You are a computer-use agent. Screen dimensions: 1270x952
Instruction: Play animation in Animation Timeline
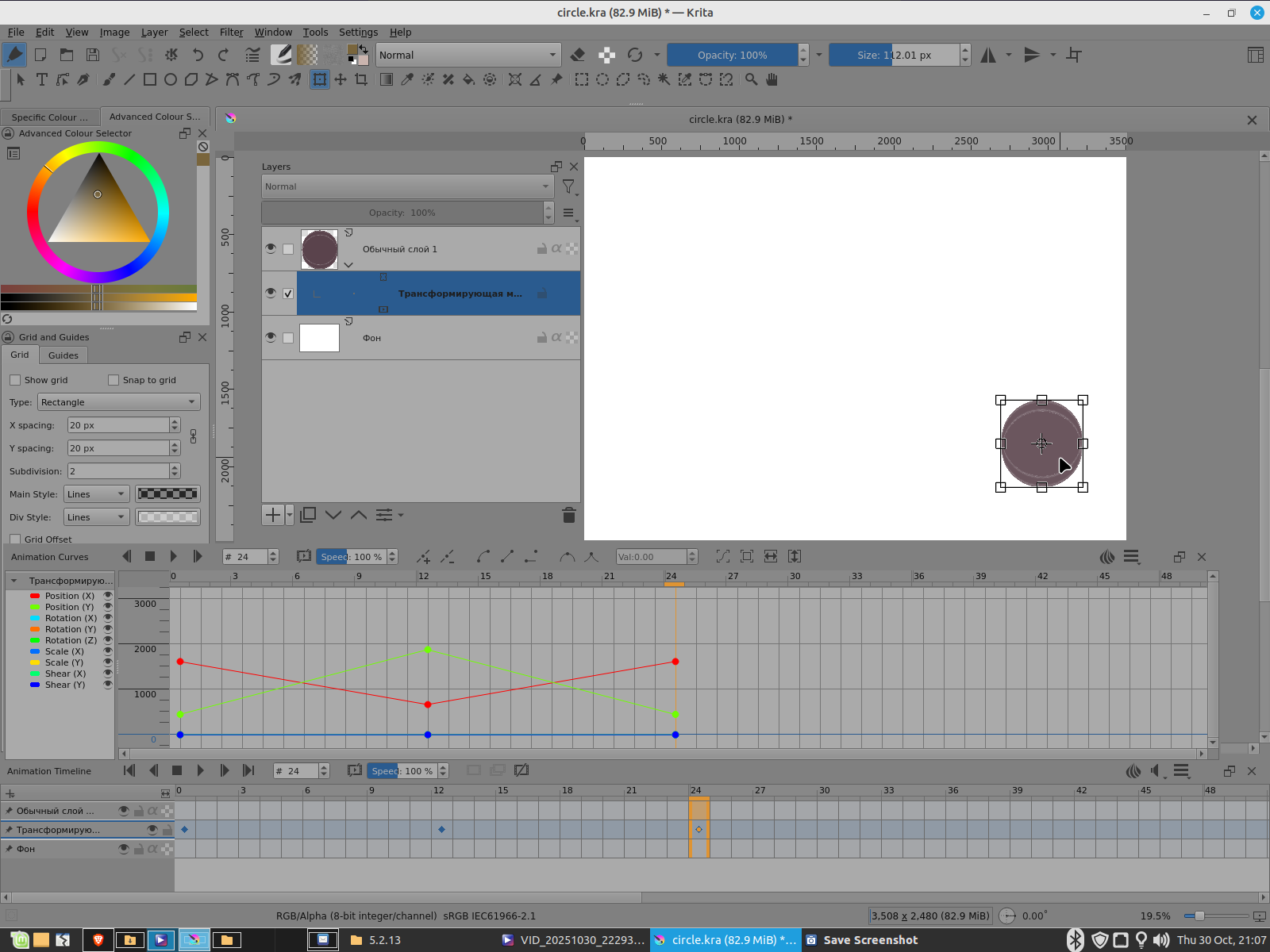point(200,770)
